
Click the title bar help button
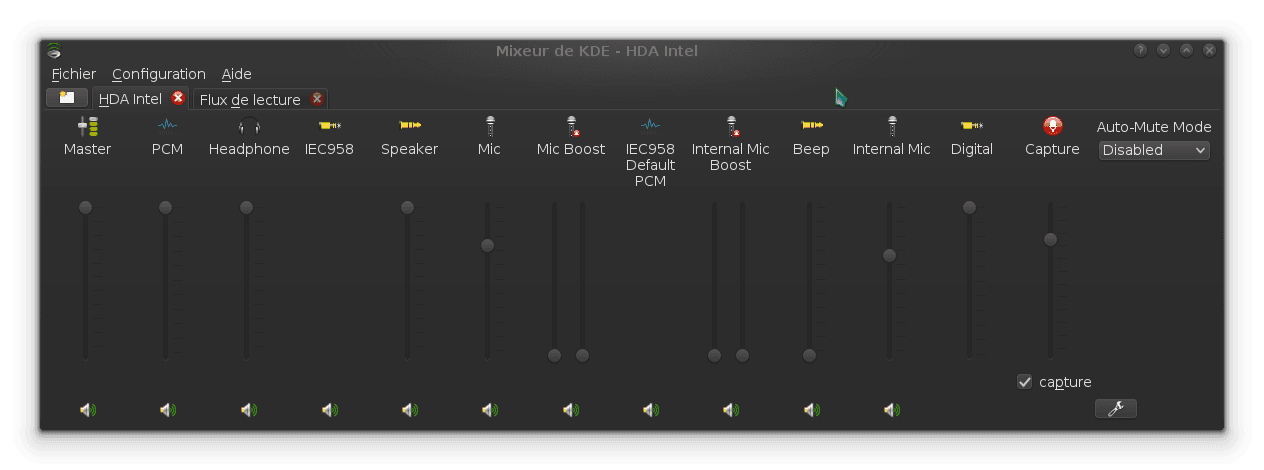[1140, 50]
